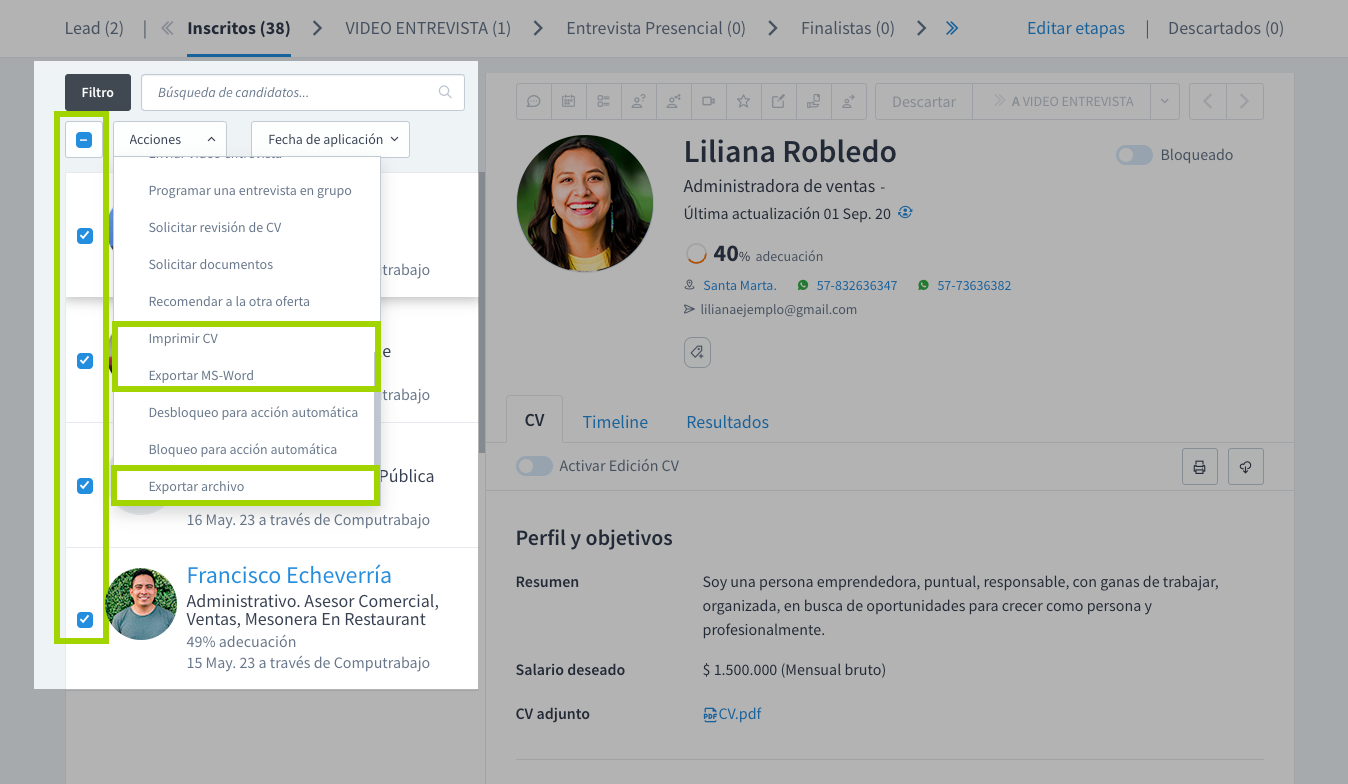The width and height of the screenshot is (1348, 784).
Task: Click the chat message icon in toolbar
Action: (x=534, y=101)
